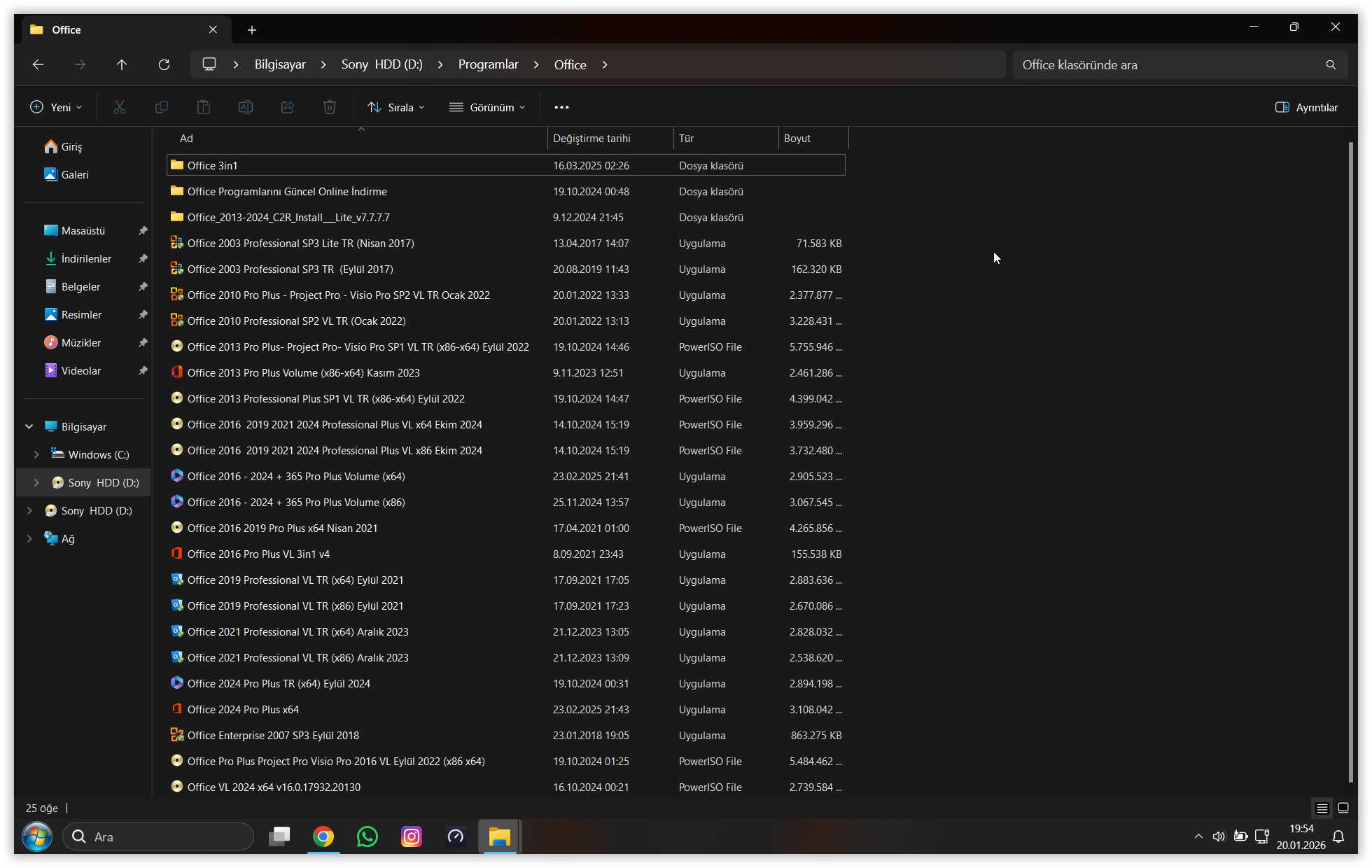Select Office Enterprise 2007 SP3 Eylül 2018
The image size is (1372, 868).
click(506, 735)
